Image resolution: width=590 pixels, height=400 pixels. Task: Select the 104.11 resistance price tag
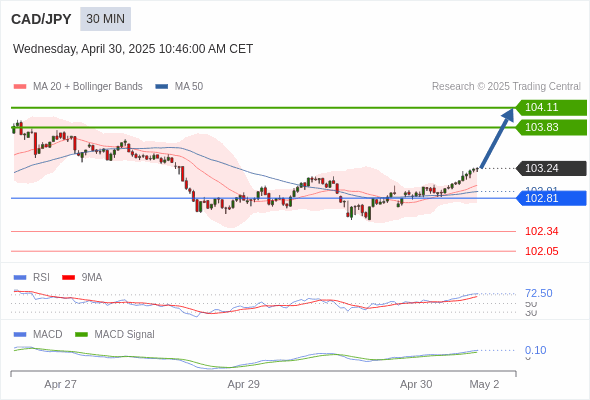tap(551, 108)
